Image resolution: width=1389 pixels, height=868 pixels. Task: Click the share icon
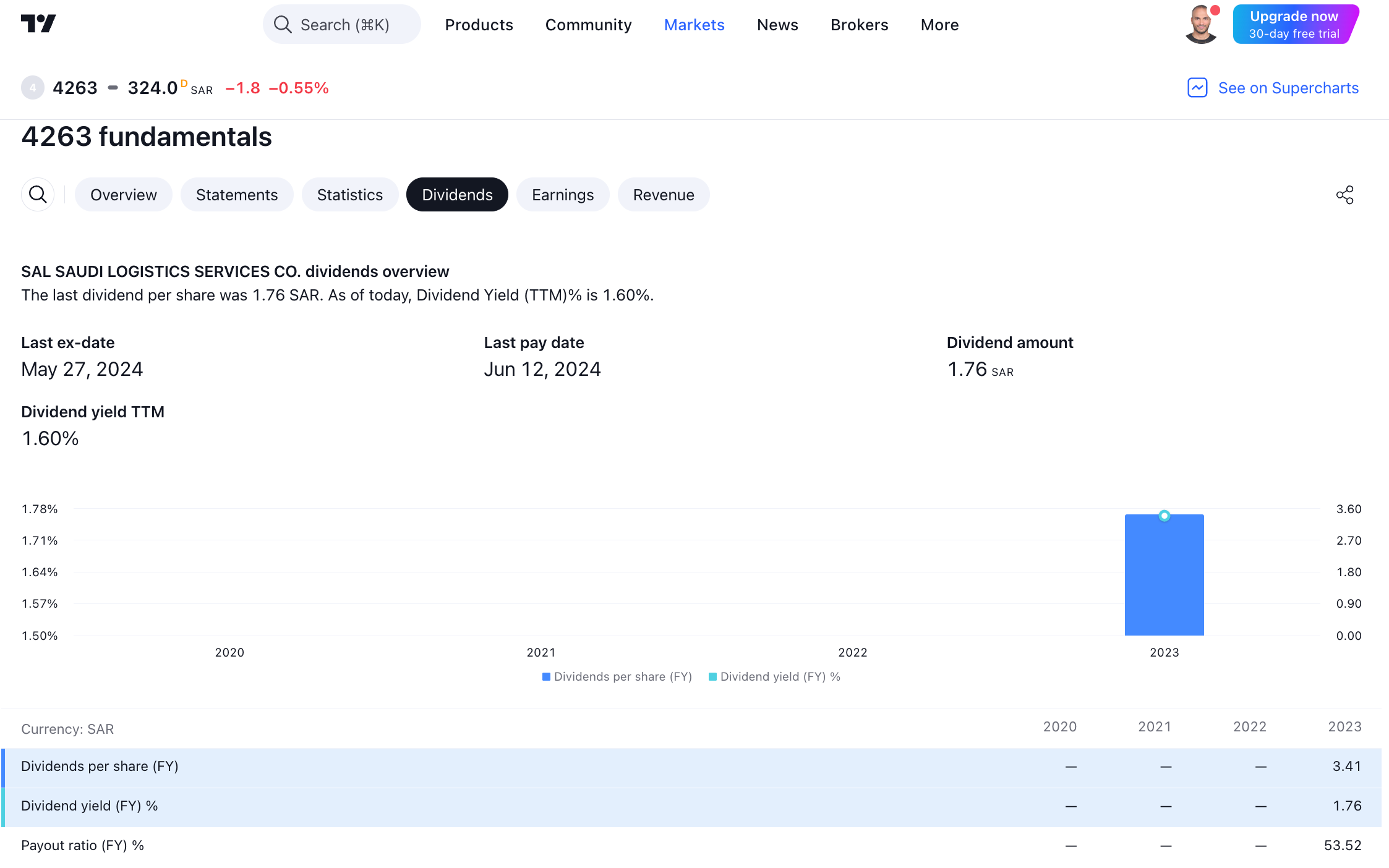1344,195
